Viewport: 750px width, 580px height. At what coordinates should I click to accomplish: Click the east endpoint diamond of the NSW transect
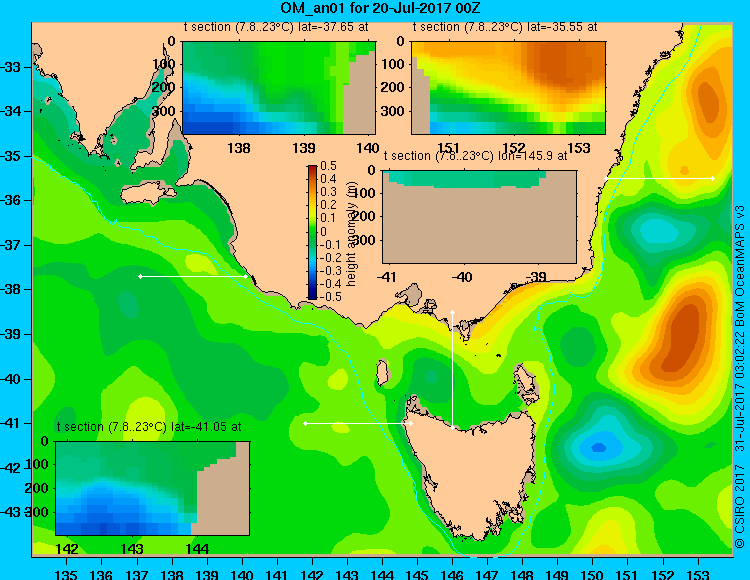[713, 178]
